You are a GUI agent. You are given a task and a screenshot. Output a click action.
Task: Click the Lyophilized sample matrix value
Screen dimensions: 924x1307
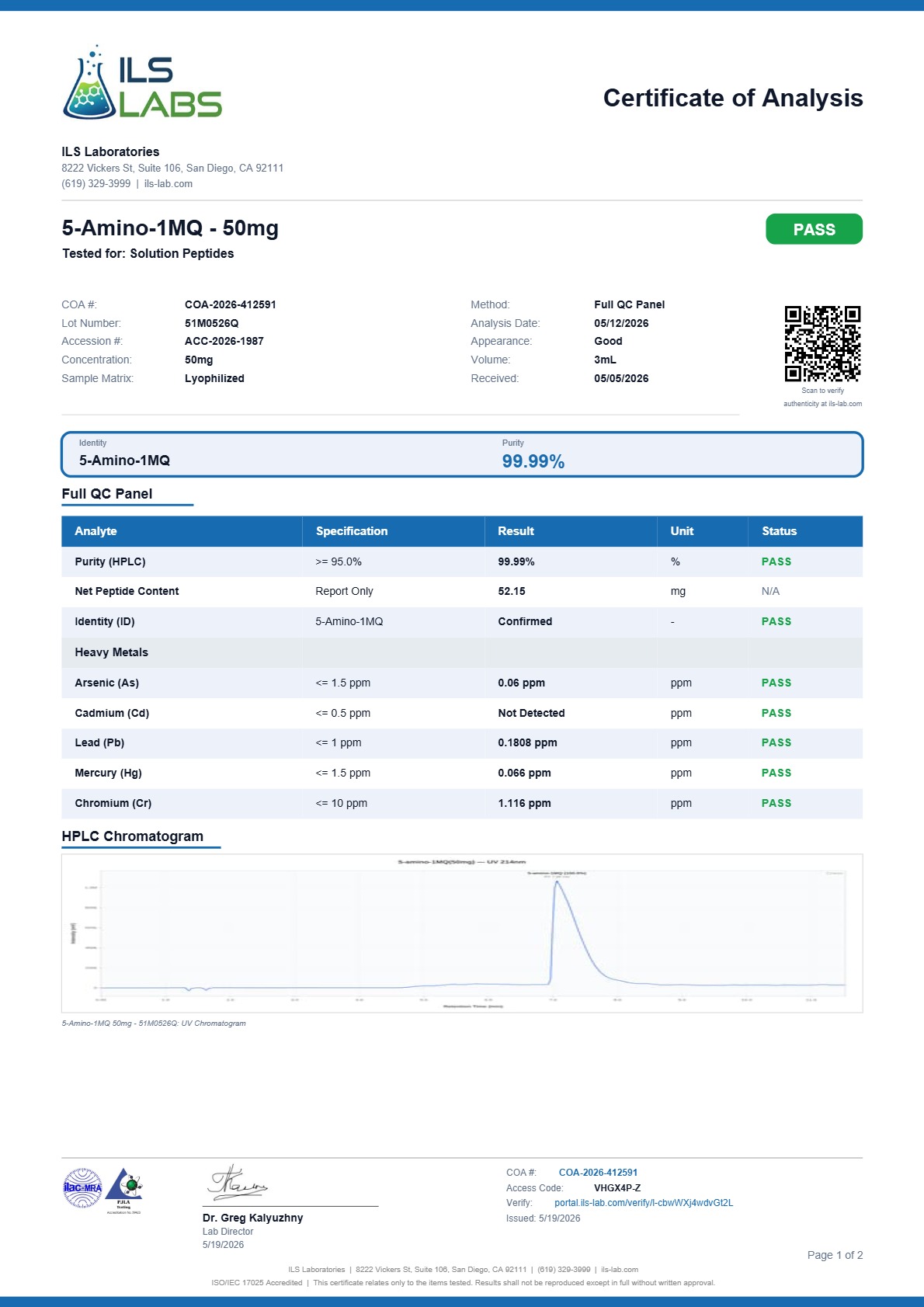point(214,378)
